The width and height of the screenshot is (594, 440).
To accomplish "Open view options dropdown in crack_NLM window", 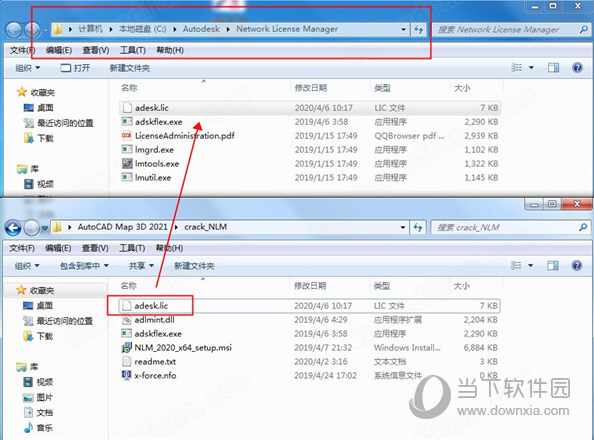I will pyautogui.click(x=531, y=266).
